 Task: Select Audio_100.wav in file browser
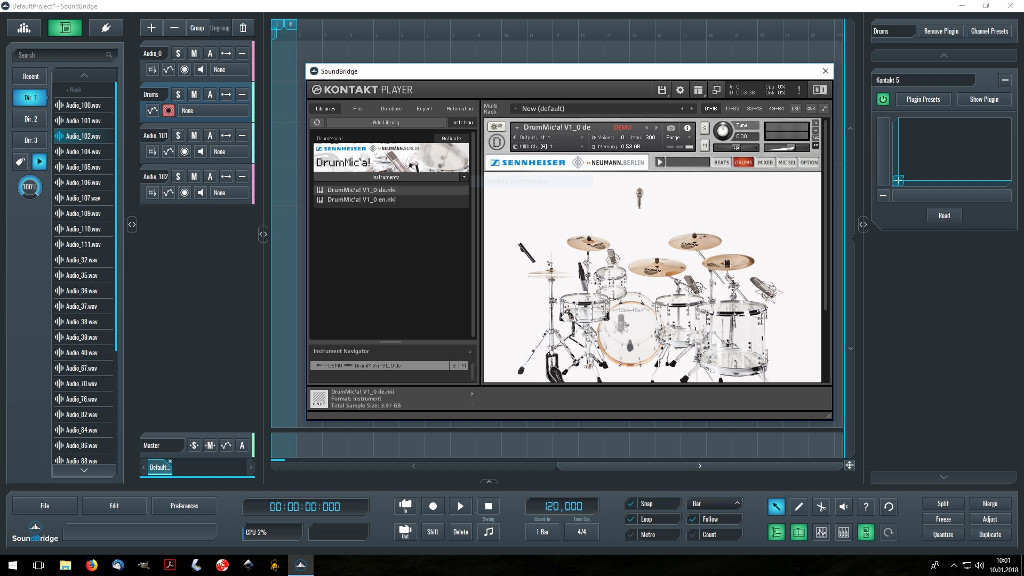point(84,105)
